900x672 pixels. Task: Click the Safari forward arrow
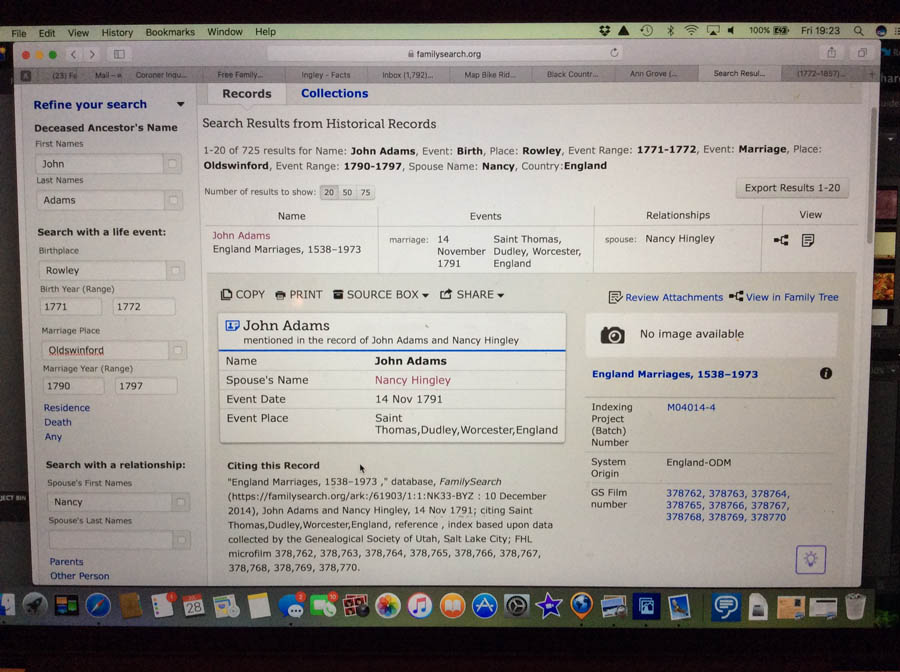pyautogui.click(x=92, y=55)
